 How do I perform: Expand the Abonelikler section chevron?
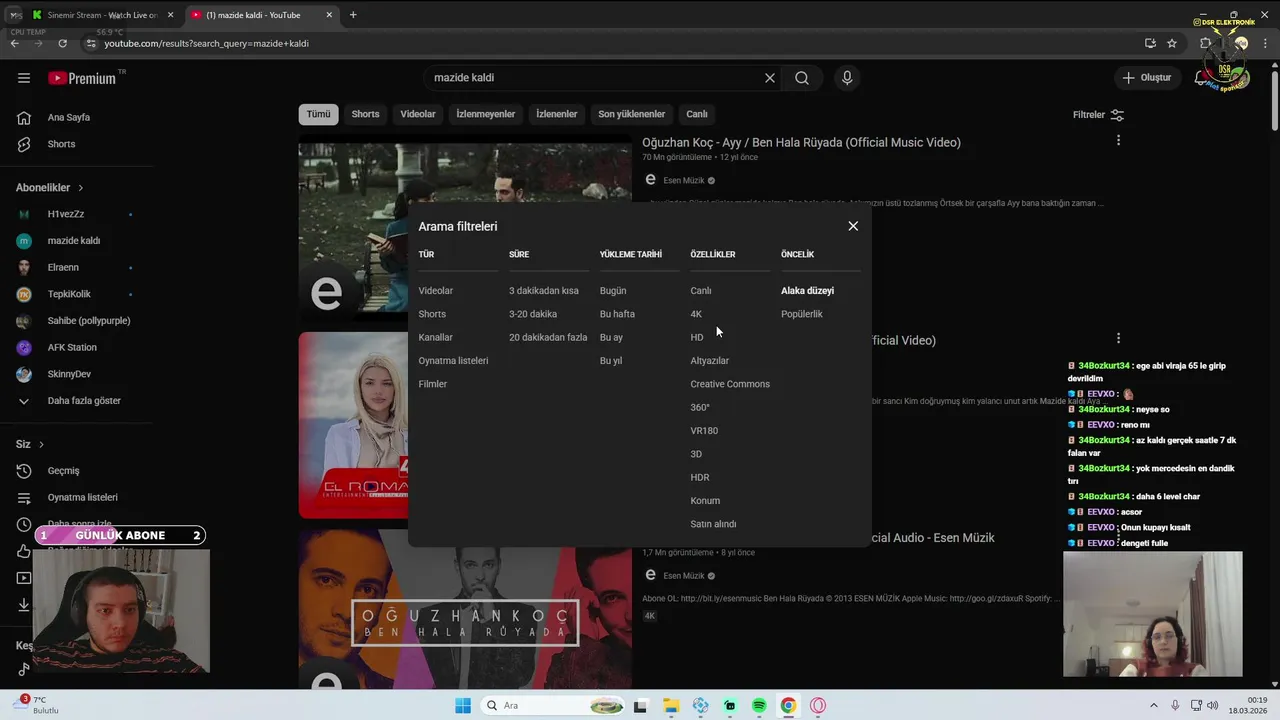point(81,188)
